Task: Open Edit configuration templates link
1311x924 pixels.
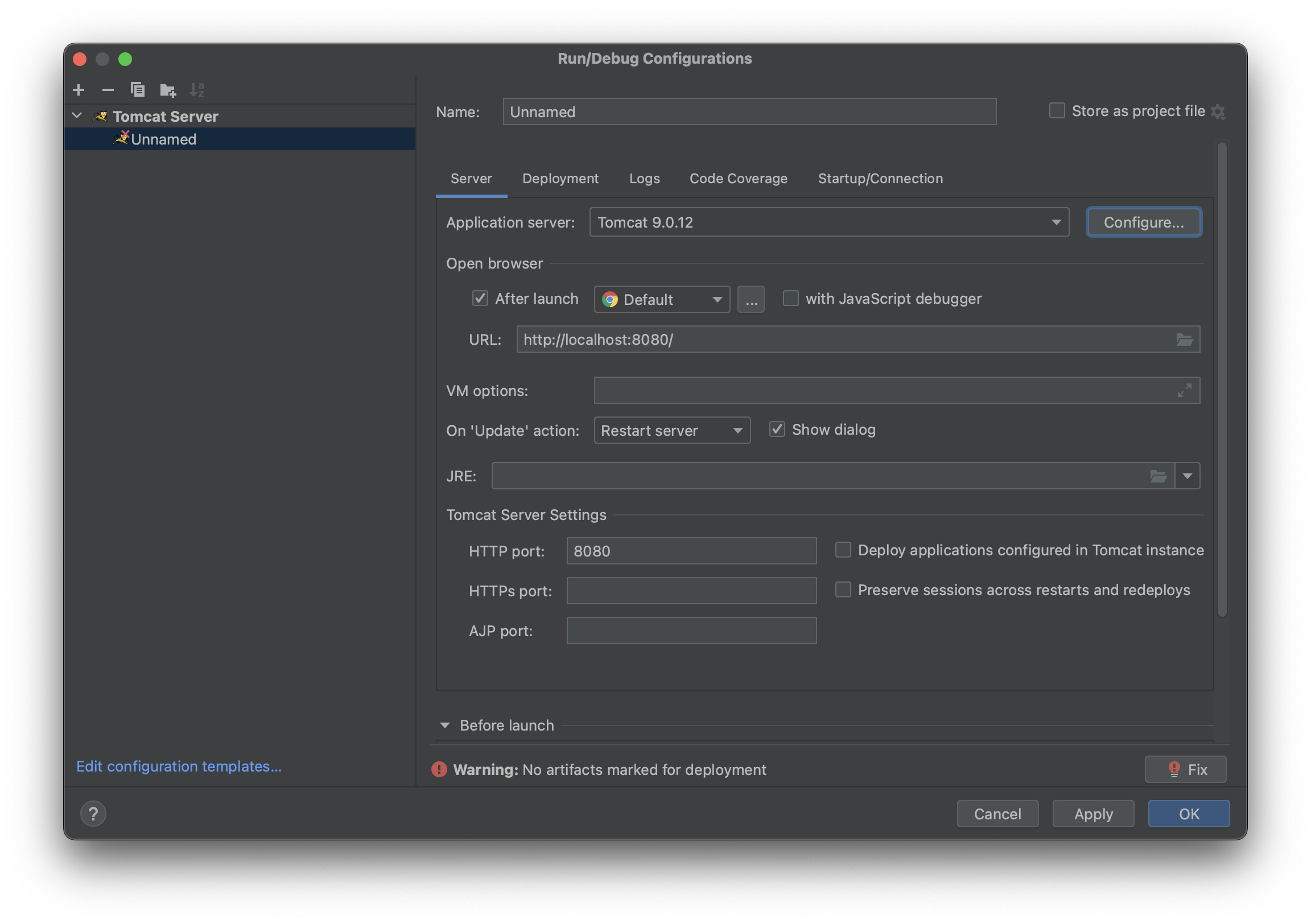Action: coord(179,766)
